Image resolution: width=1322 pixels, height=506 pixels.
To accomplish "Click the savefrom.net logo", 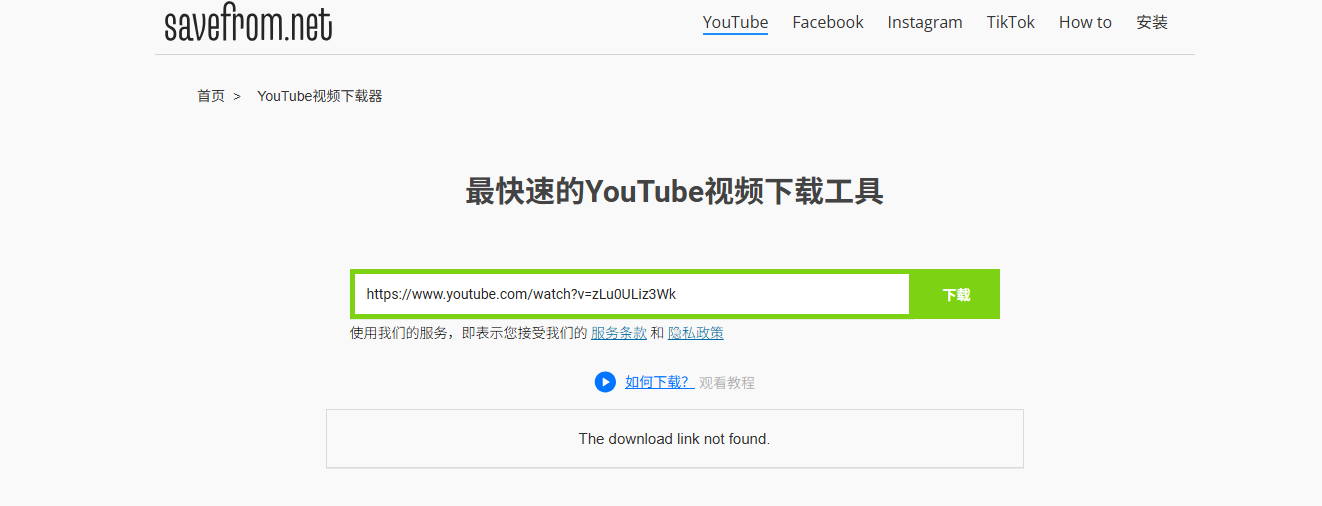I will (x=248, y=24).
